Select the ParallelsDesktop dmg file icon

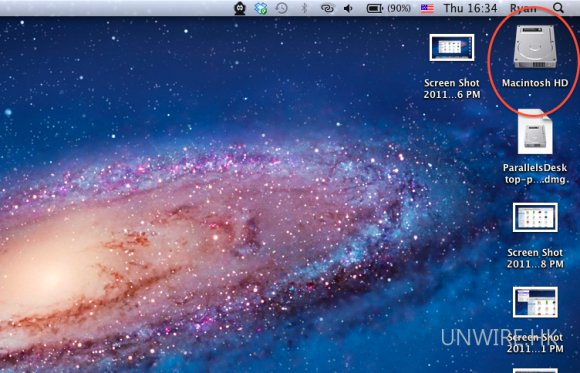535,132
